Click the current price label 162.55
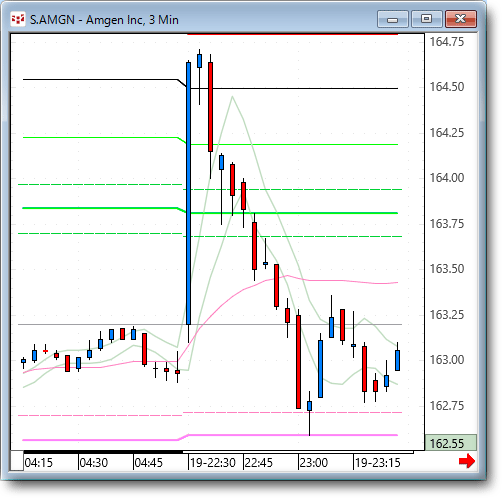The image size is (504, 498). coord(451,443)
